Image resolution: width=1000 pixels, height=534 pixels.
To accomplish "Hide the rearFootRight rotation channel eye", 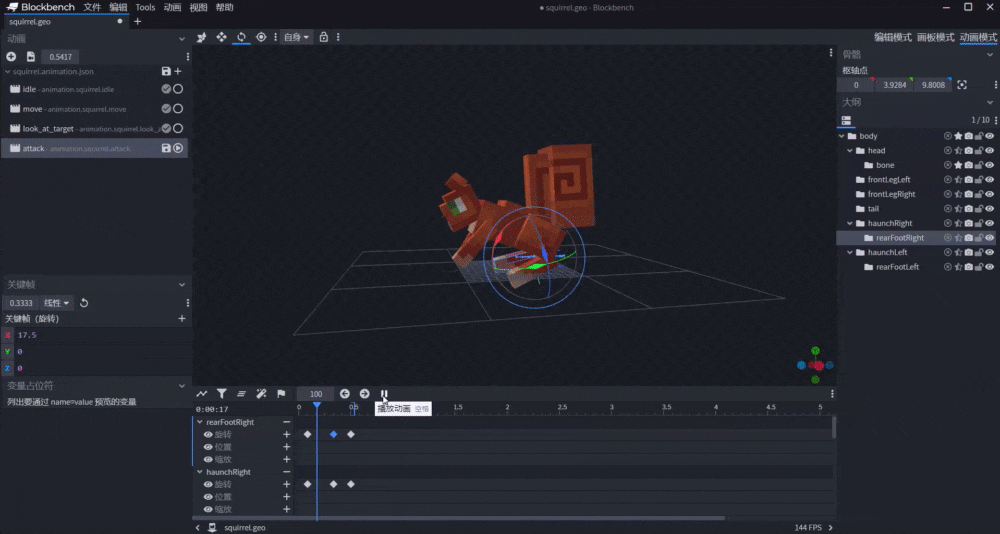I will [x=208, y=435].
